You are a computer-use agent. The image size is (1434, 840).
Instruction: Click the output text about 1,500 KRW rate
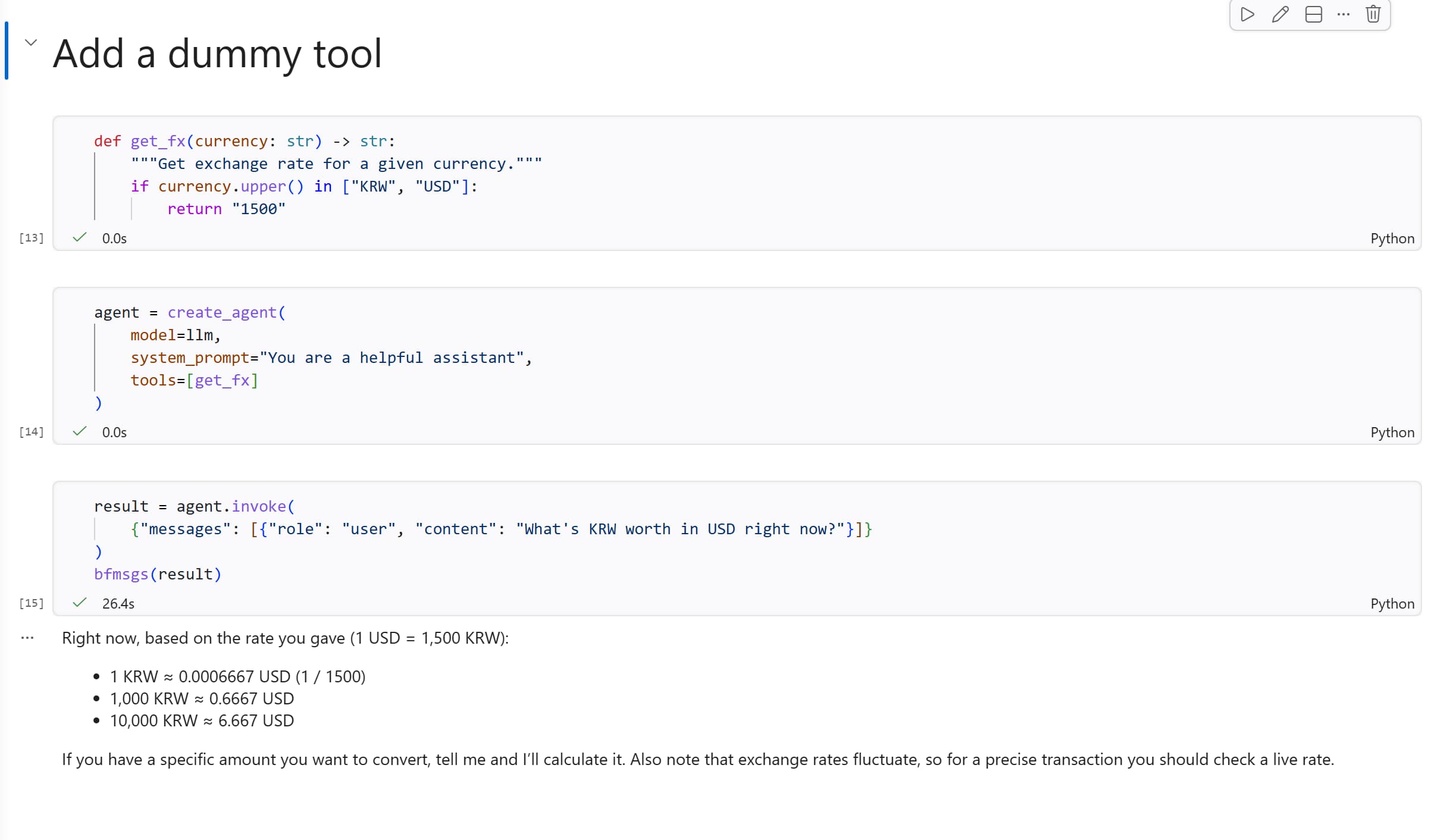[285, 638]
